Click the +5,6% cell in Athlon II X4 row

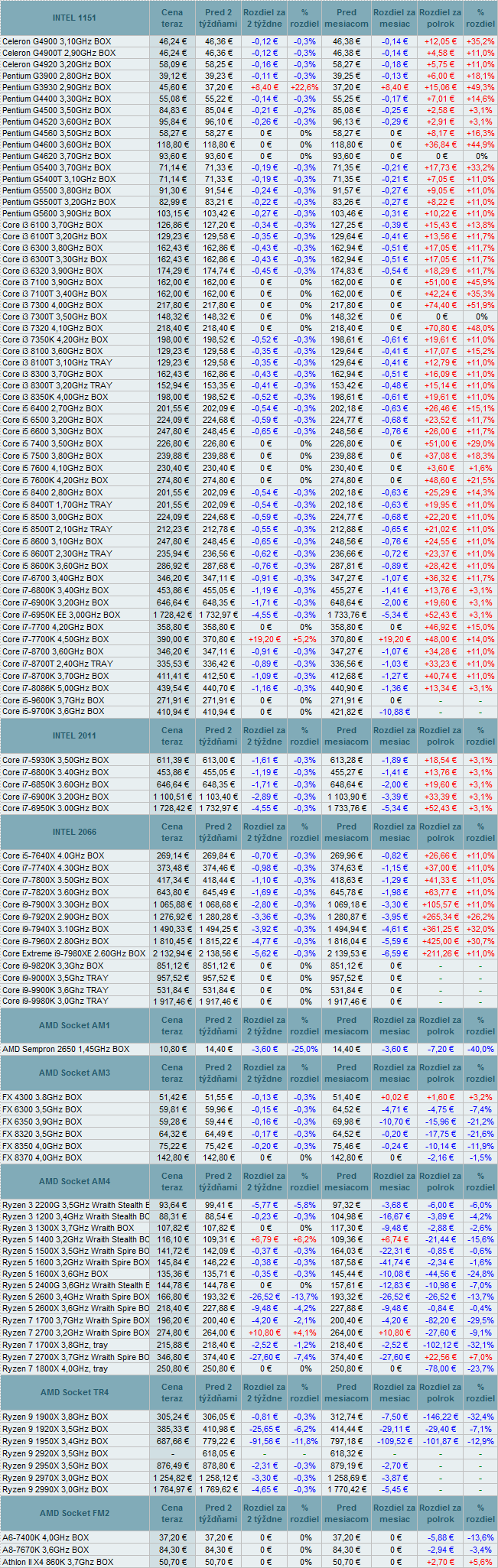pos(480,1561)
